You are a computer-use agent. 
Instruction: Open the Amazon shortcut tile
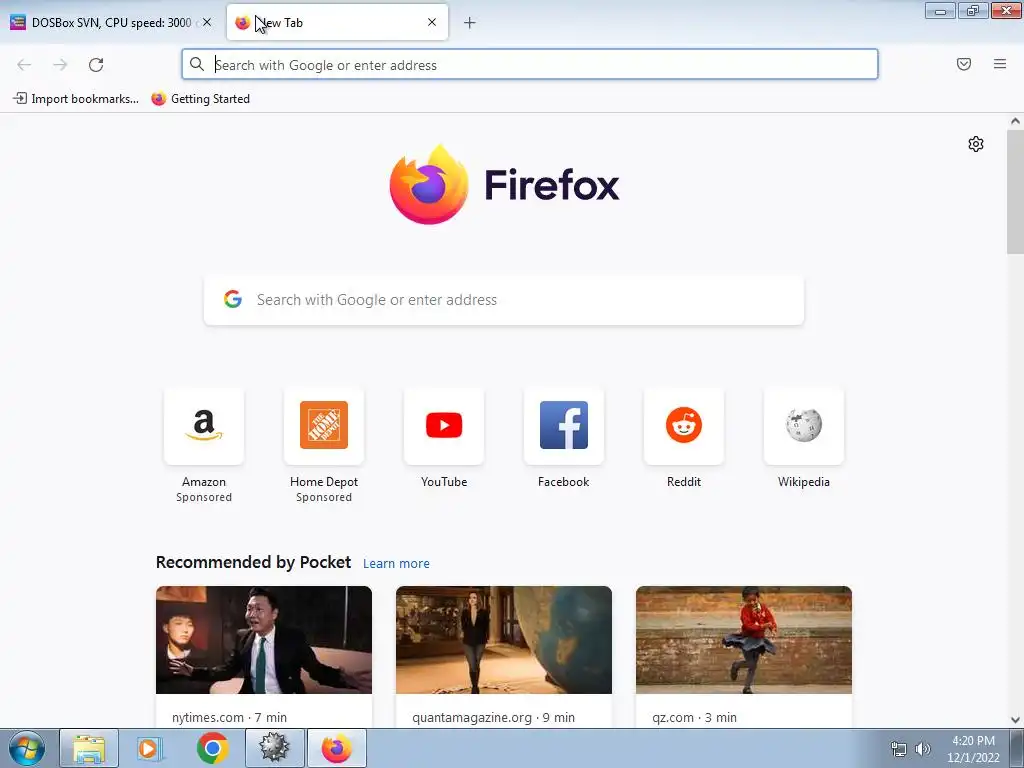tap(204, 426)
